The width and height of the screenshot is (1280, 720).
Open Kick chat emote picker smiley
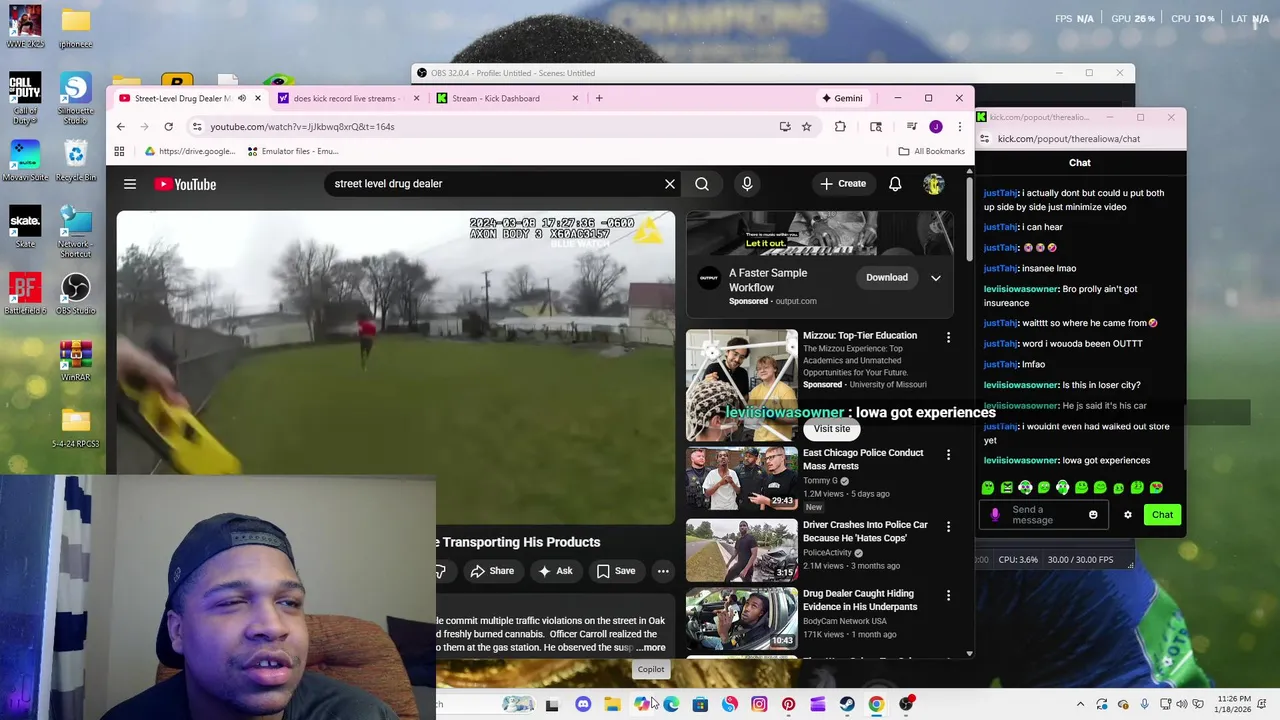pyautogui.click(x=1093, y=515)
